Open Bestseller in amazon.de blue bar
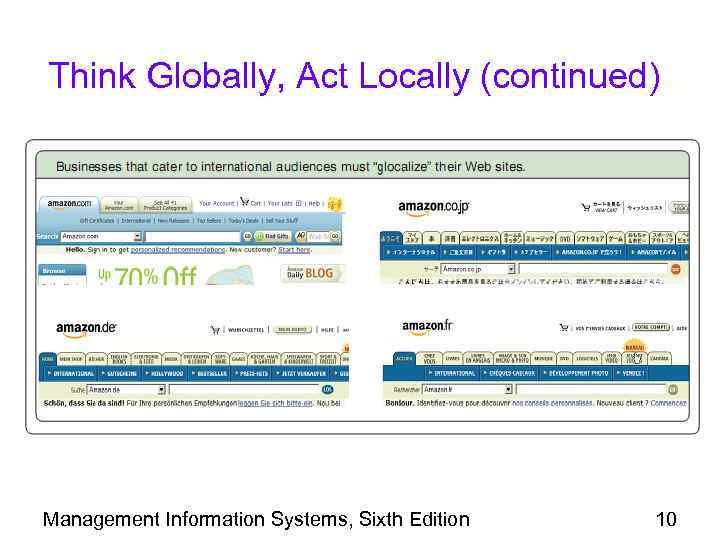The width and height of the screenshot is (720, 540). pyautogui.click(x=212, y=374)
